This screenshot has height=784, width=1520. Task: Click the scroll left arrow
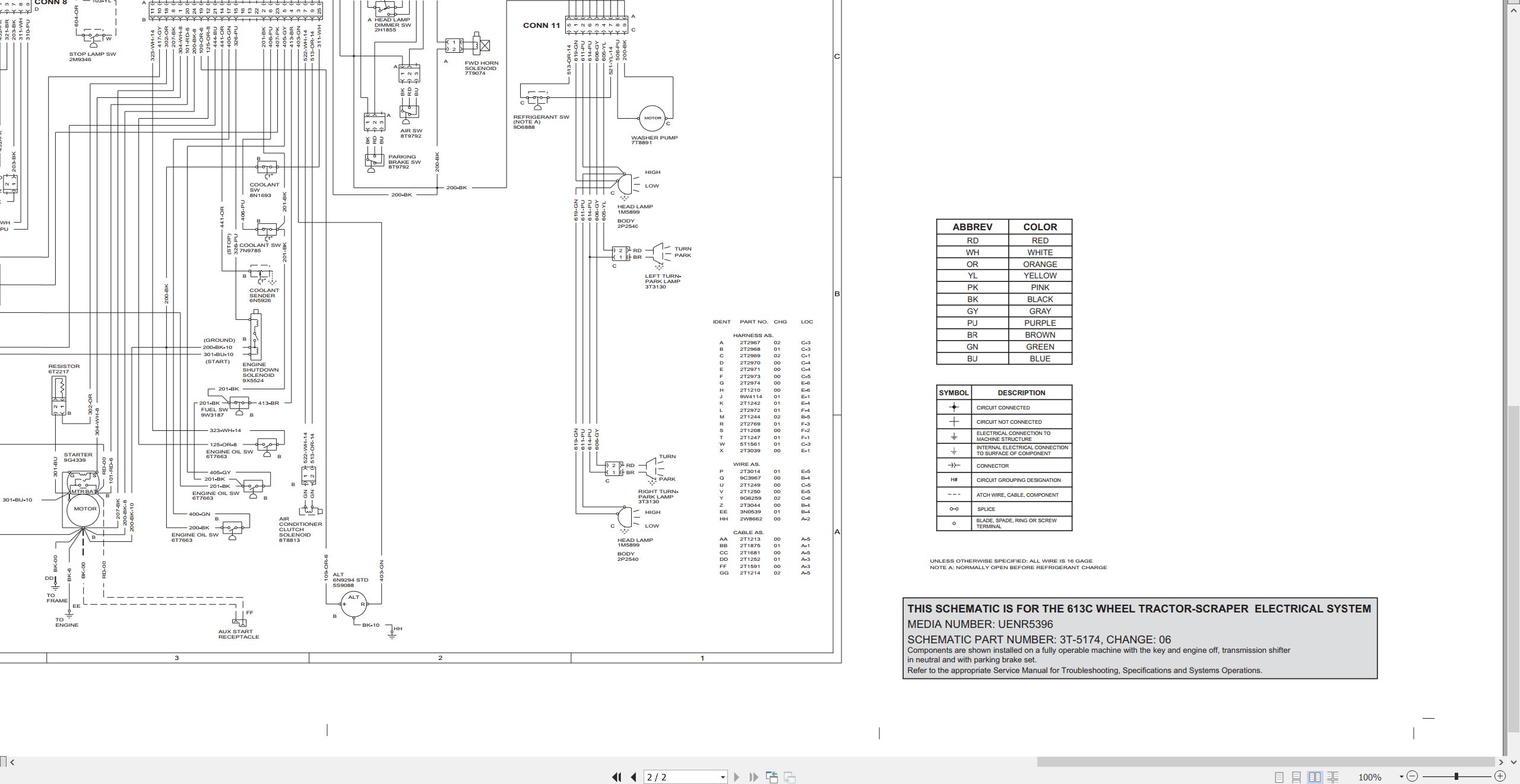[x=12, y=762]
